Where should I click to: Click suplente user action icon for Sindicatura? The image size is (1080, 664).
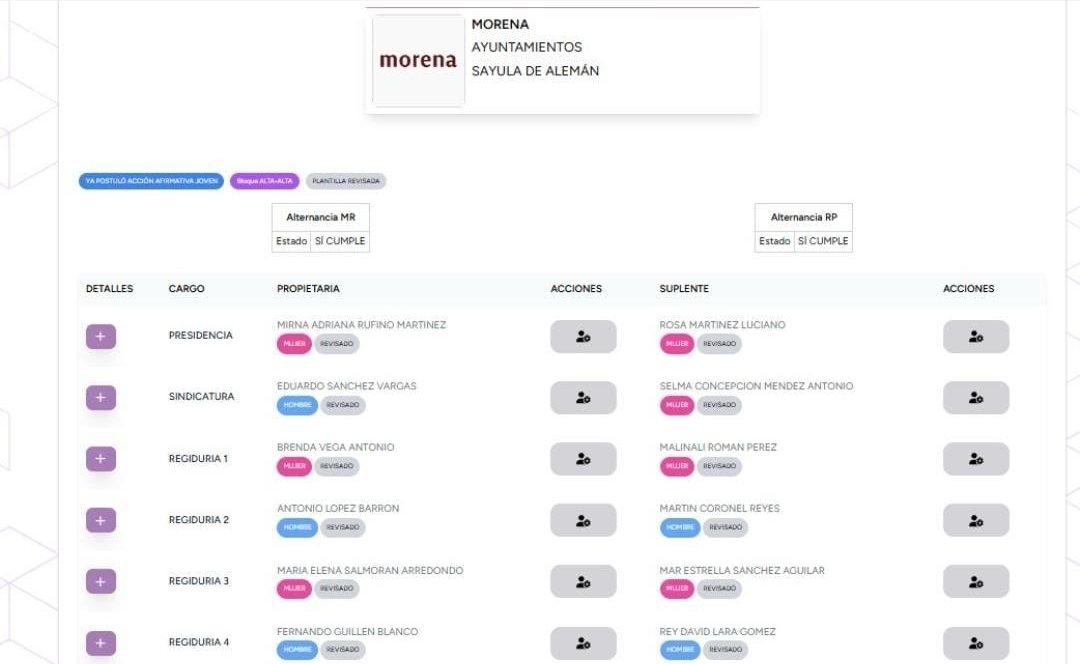point(975,397)
